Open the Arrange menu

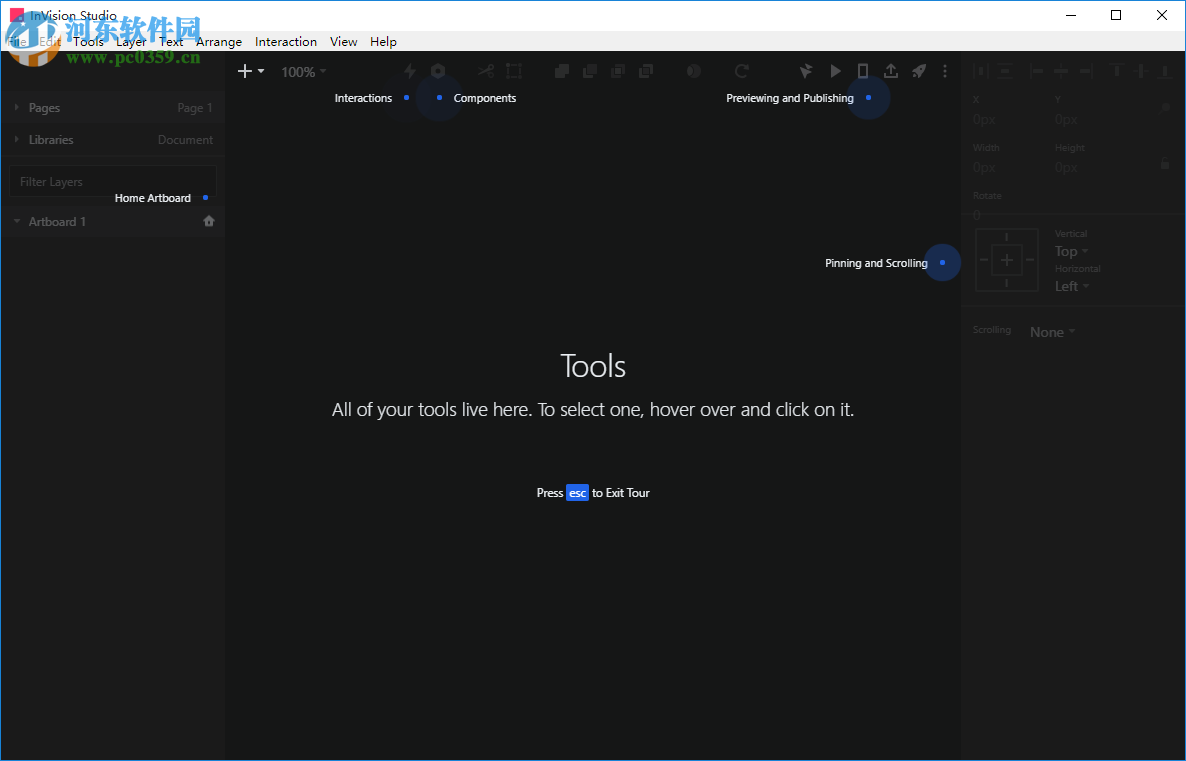[218, 41]
